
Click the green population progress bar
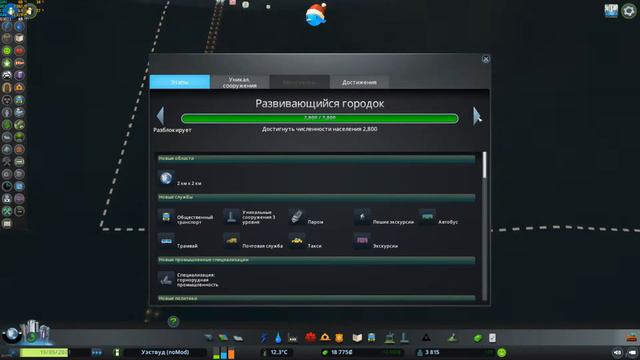320,118
